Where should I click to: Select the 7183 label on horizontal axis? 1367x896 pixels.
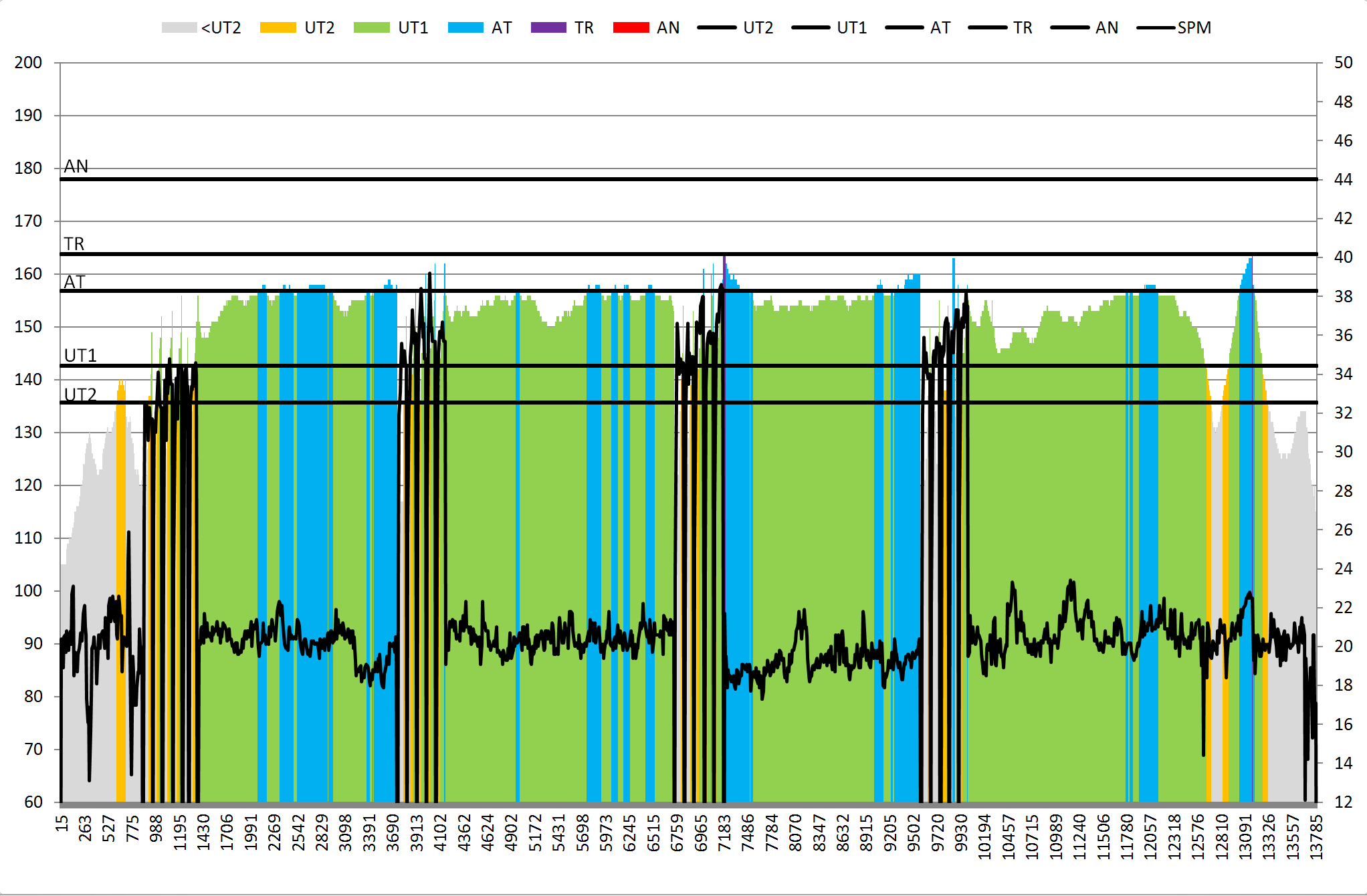[724, 832]
